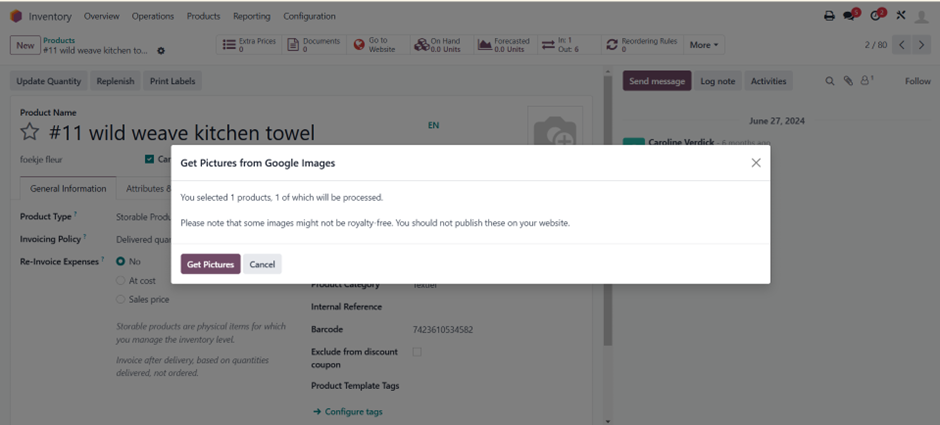Click the Log note button

[x=718, y=81]
